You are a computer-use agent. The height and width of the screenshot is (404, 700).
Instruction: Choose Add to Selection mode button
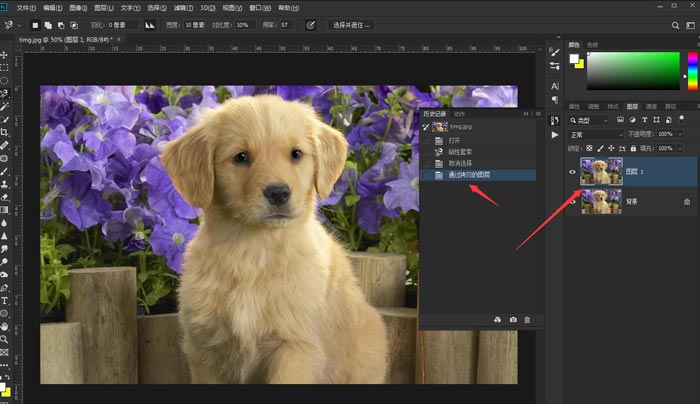48,25
